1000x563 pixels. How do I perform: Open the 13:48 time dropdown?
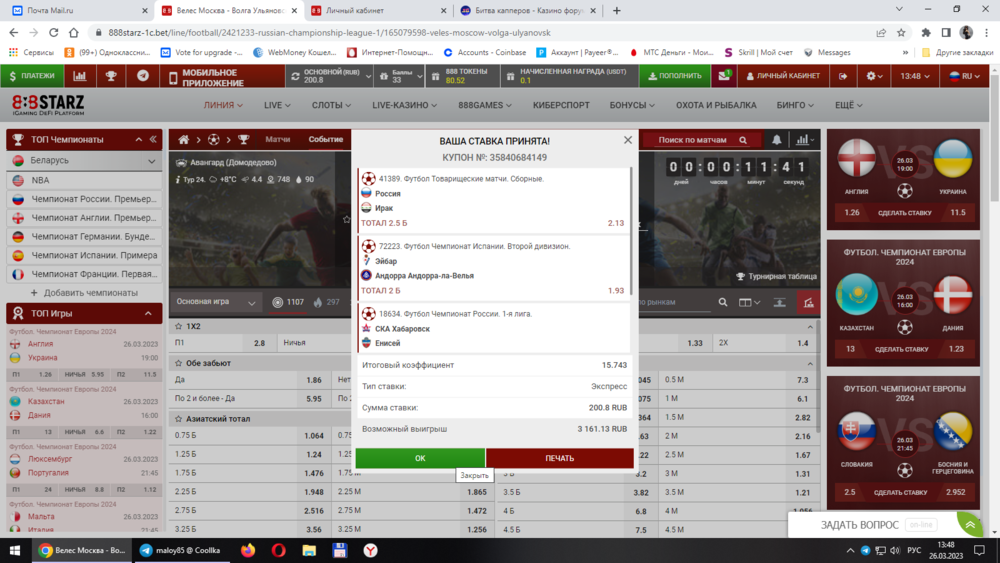915,76
